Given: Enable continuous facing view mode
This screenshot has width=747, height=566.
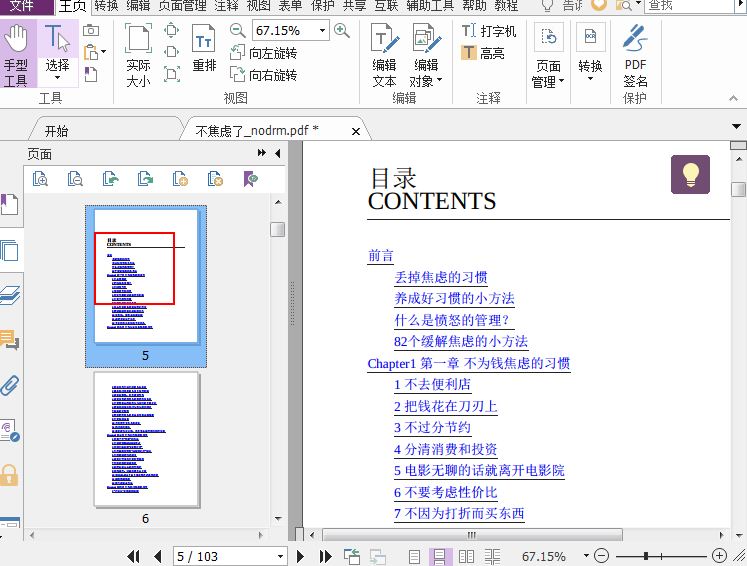Looking at the screenshot, I should pos(492,556).
